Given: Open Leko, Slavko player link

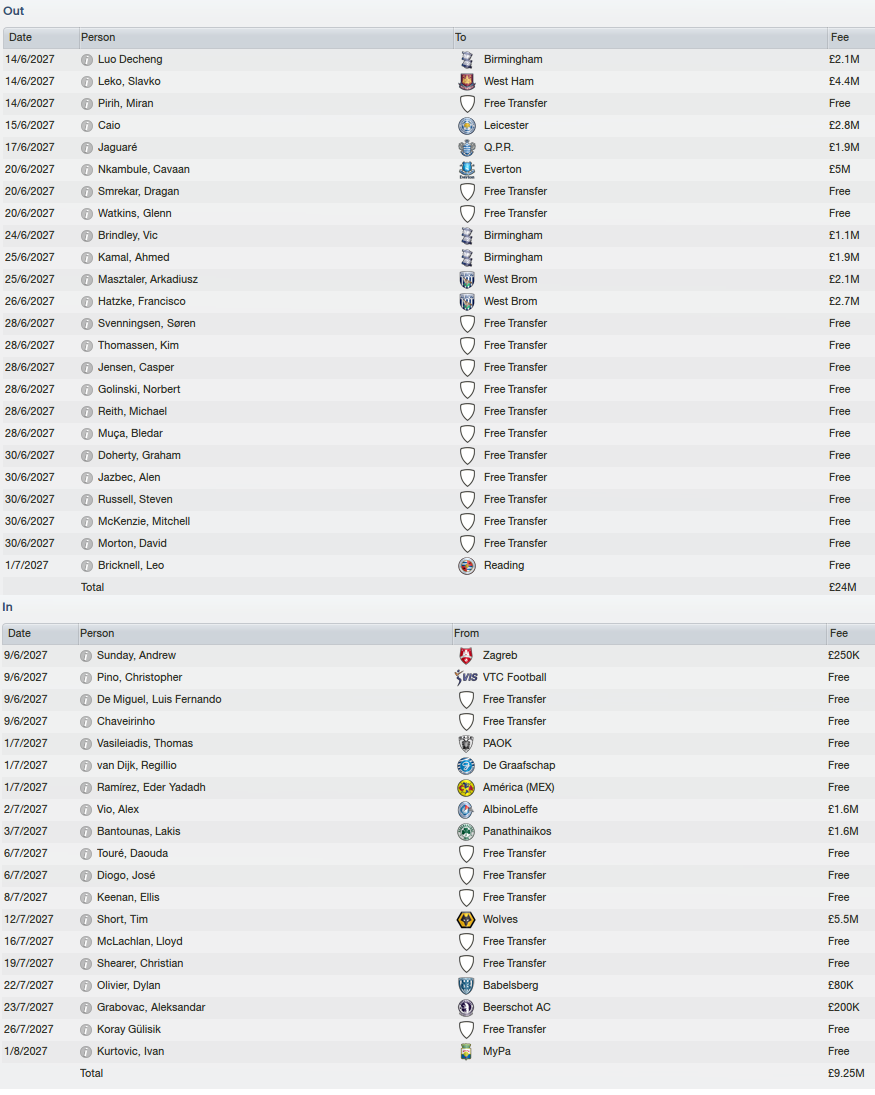Looking at the screenshot, I should coord(129,82).
